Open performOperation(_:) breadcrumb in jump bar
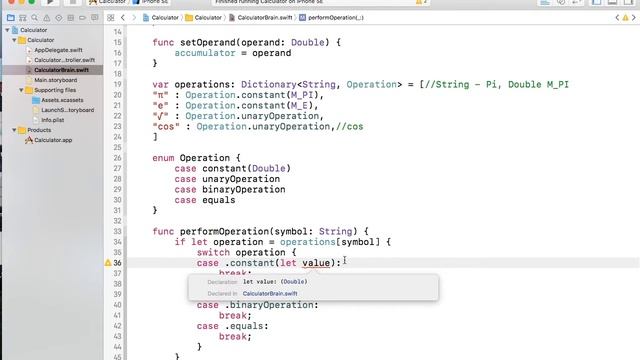The width and height of the screenshot is (640, 360). [331, 18]
